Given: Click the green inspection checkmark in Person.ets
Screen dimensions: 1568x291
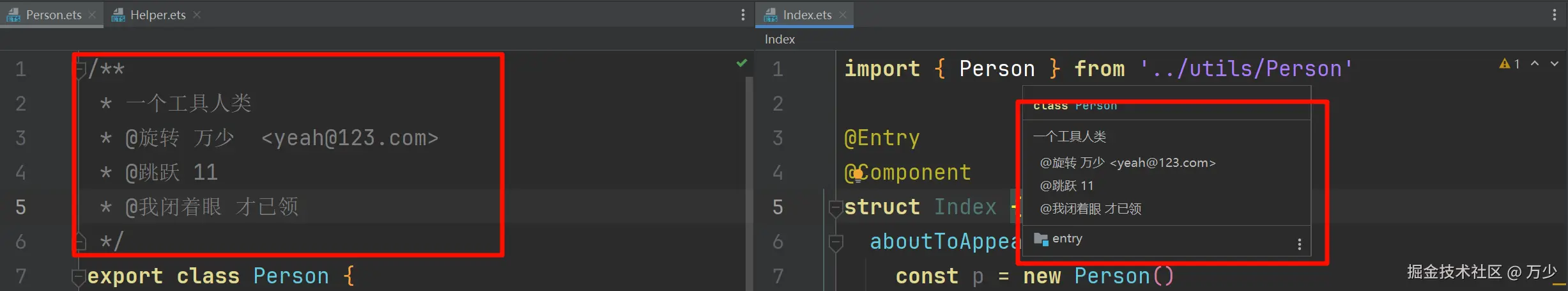Looking at the screenshot, I should tap(742, 63).
